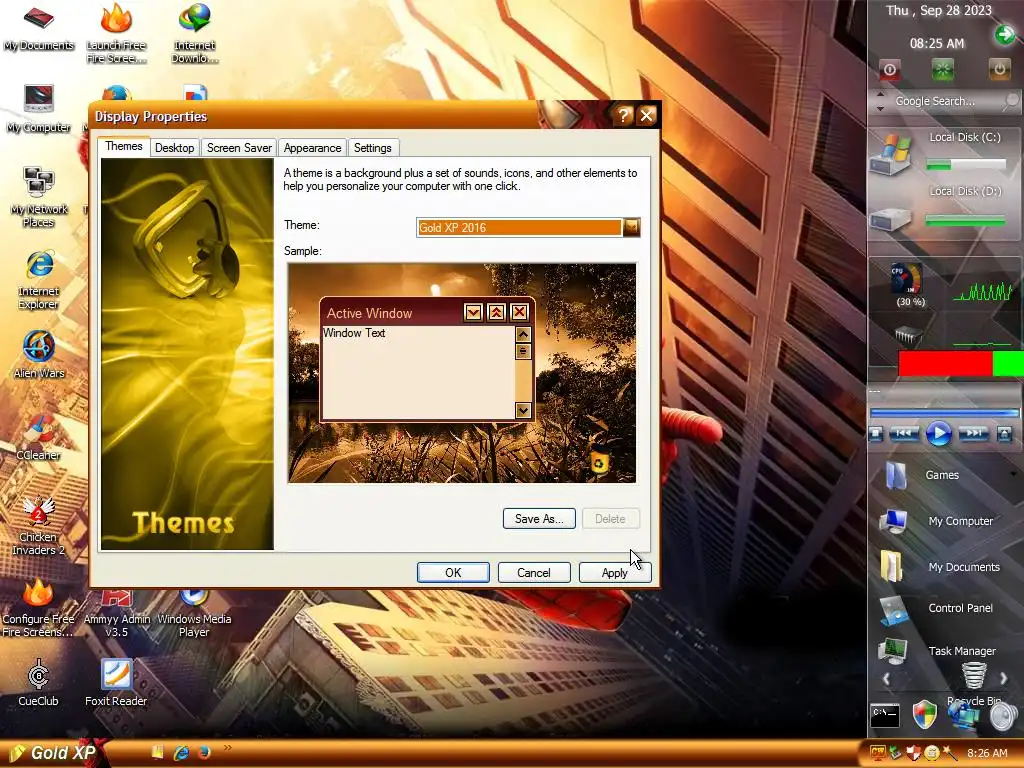1024x768 pixels.
Task: Click the red shutdown button in the sidebar
Action: pos(889,70)
